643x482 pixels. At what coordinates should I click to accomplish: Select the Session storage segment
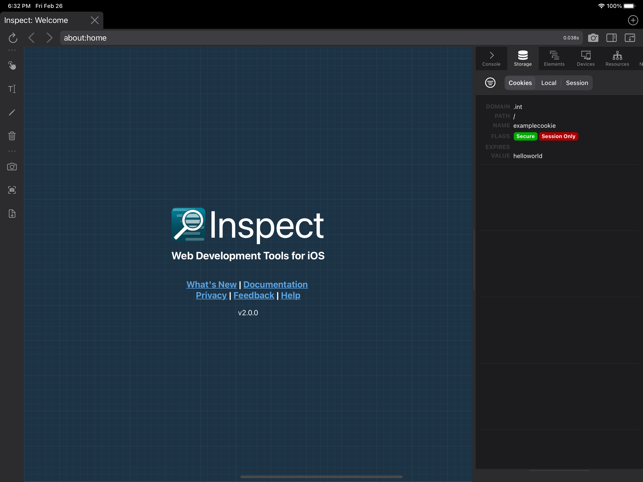(x=577, y=83)
